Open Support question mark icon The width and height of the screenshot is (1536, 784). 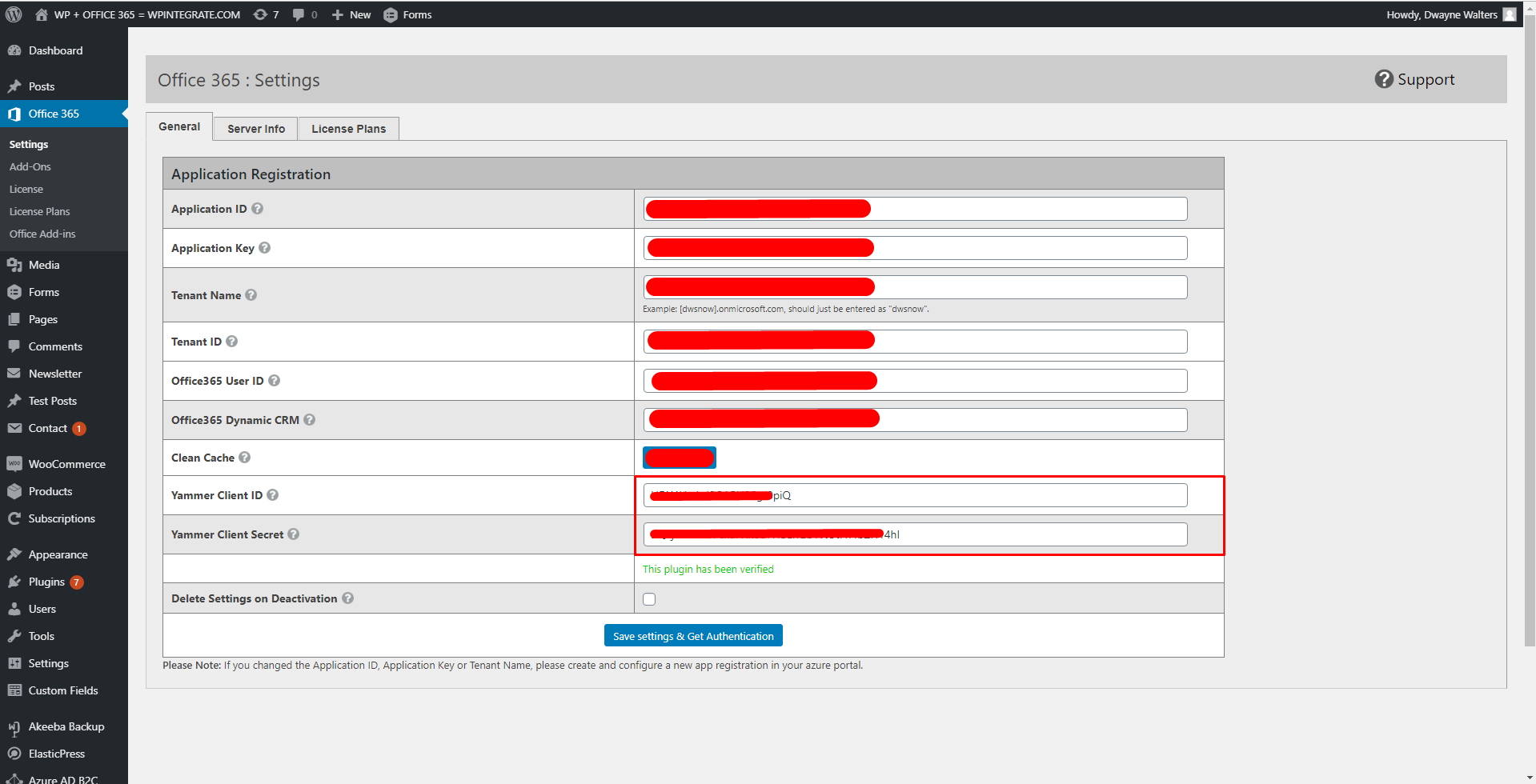(1384, 79)
